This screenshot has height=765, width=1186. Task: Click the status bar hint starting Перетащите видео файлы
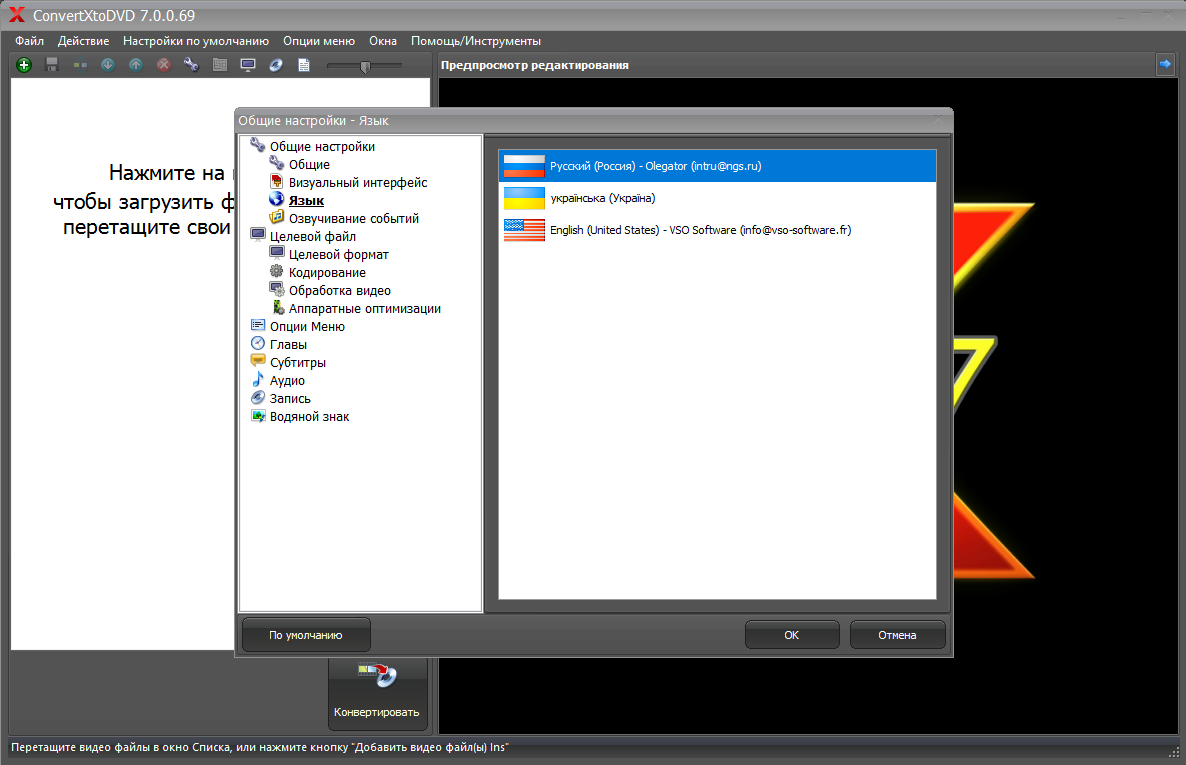pyautogui.click(x=259, y=747)
